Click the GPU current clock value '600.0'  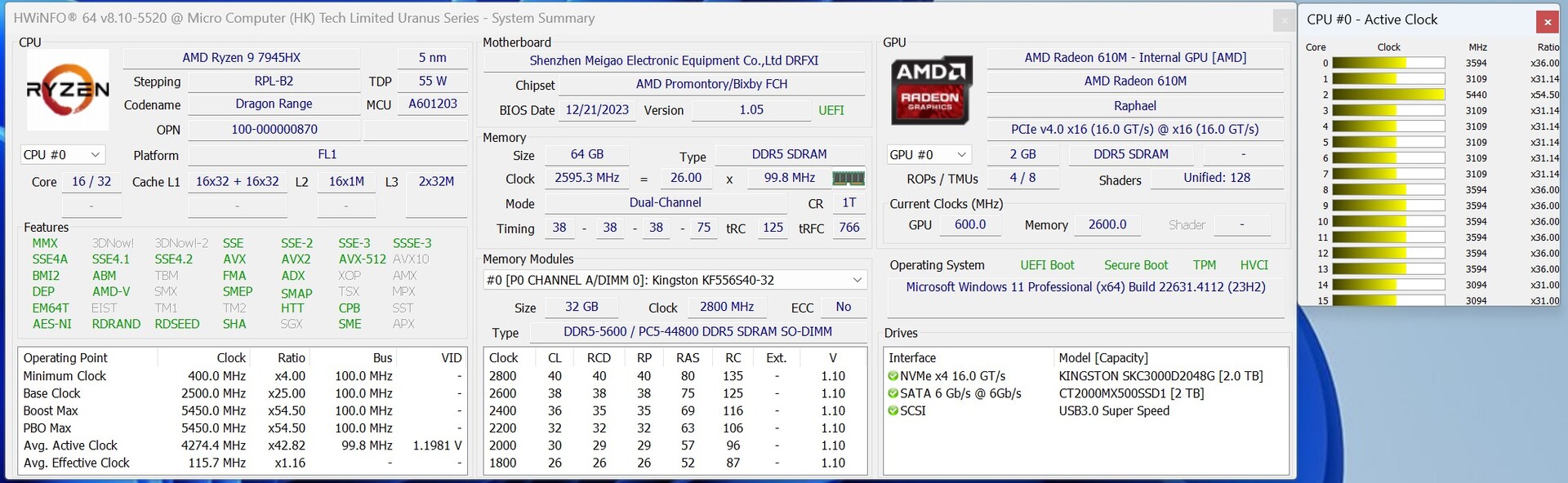click(970, 225)
